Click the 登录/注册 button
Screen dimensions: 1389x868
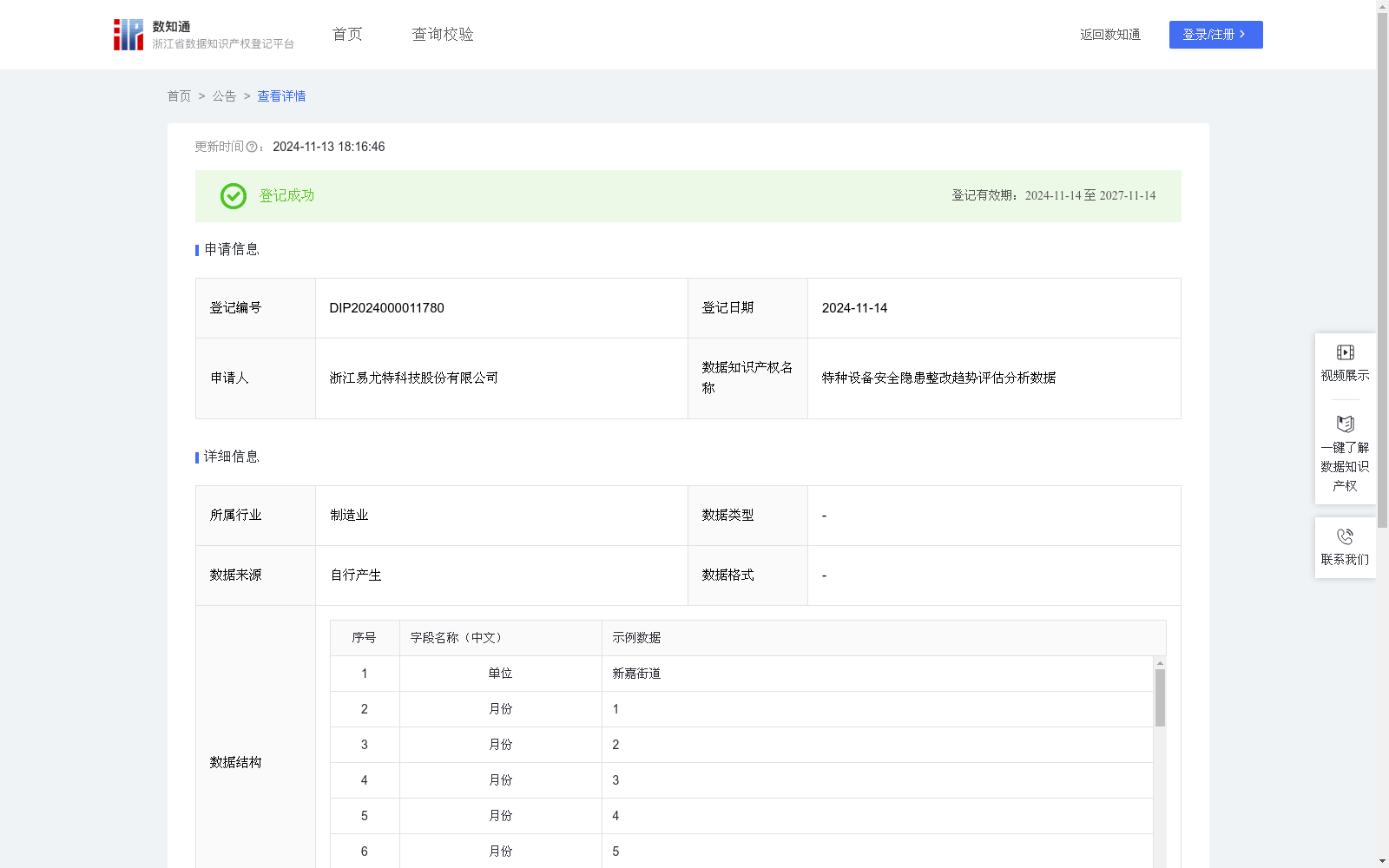pos(1215,35)
